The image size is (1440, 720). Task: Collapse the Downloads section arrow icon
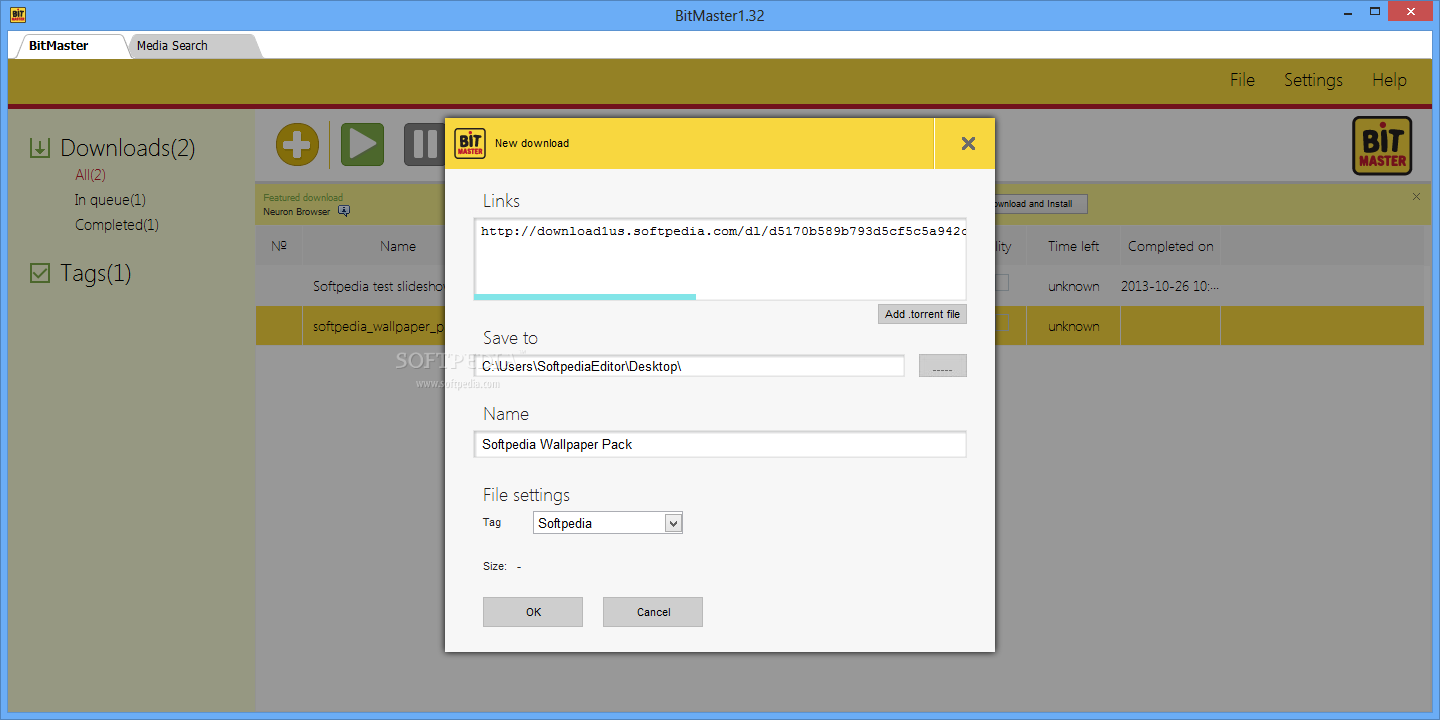click(39, 148)
